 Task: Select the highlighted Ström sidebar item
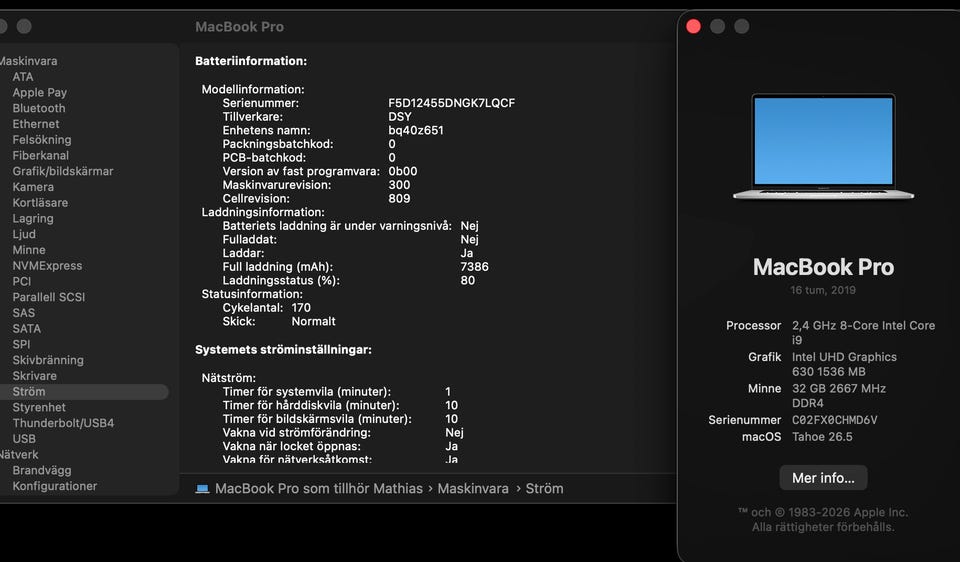pyautogui.click(x=84, y=392)
